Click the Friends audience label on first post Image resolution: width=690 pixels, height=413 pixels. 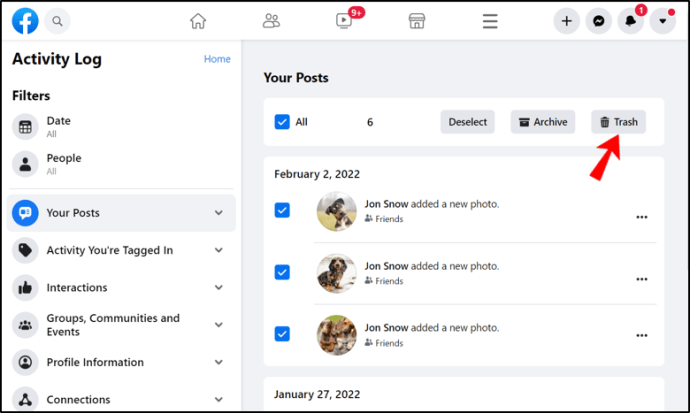(384, 219)
